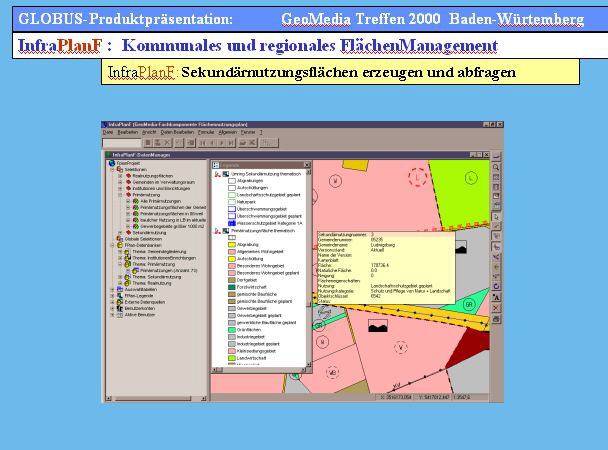Image resolution: width=608 pixels, height=450 pixels.
Task: Click the Landwirtschaft legend color swatch
Action: pyautogui.click(x=232, y=358)
